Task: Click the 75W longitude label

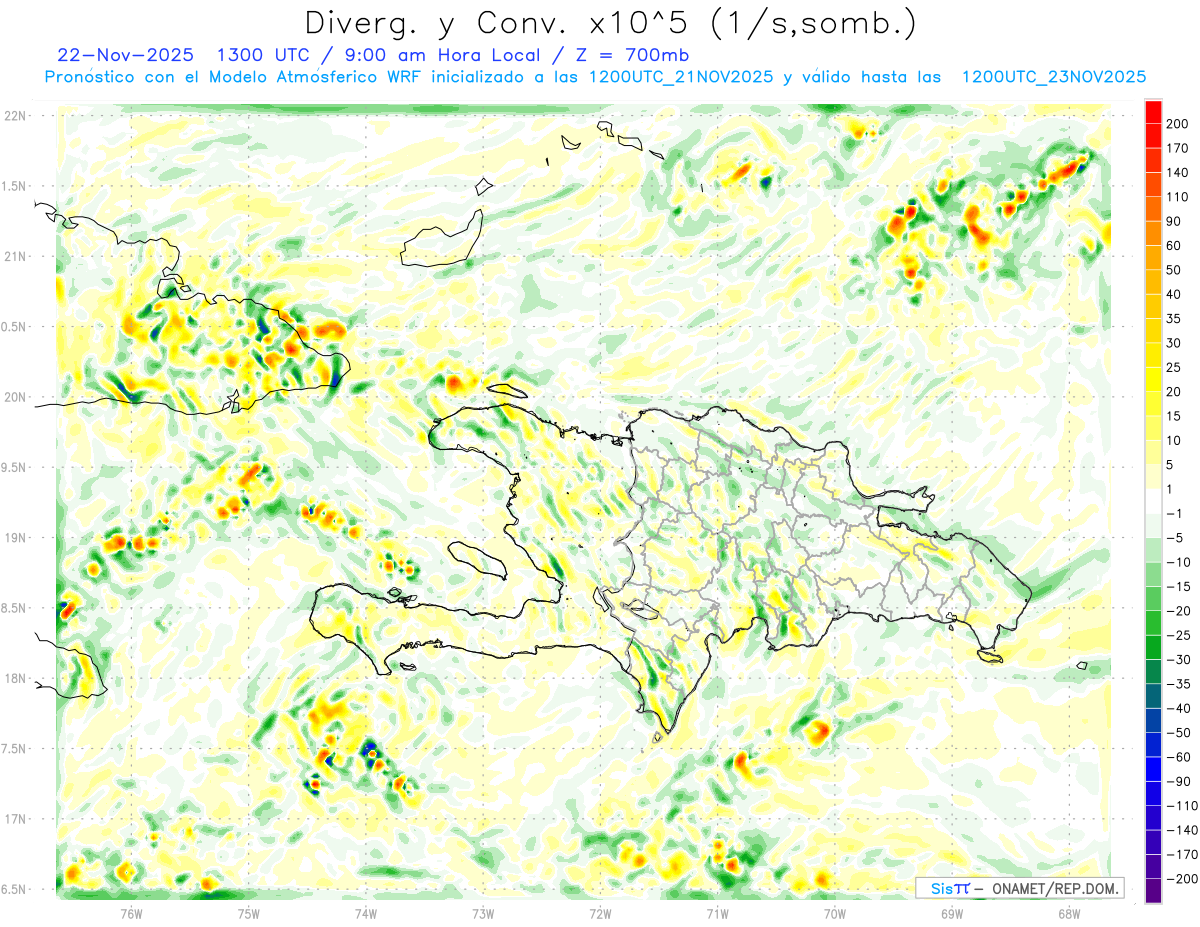Action: click(249, 913)
